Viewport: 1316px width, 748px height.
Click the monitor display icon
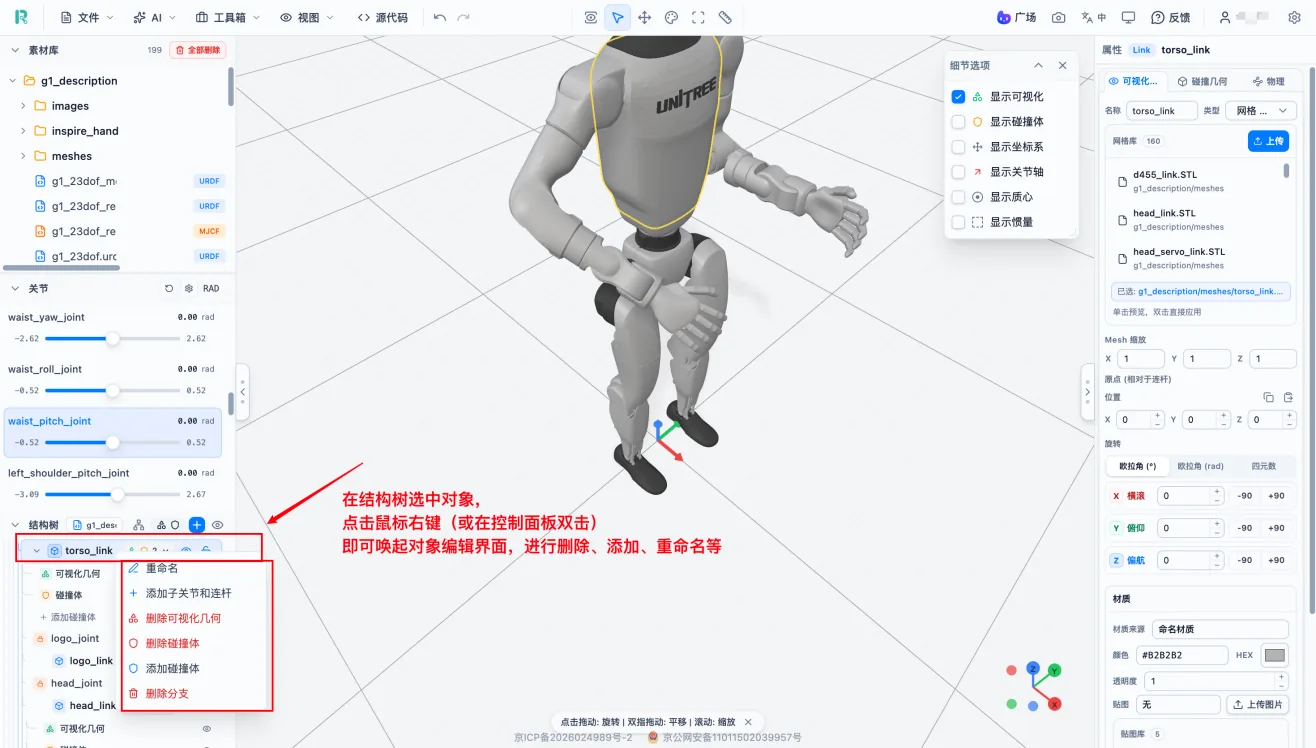pos(1128,17)
